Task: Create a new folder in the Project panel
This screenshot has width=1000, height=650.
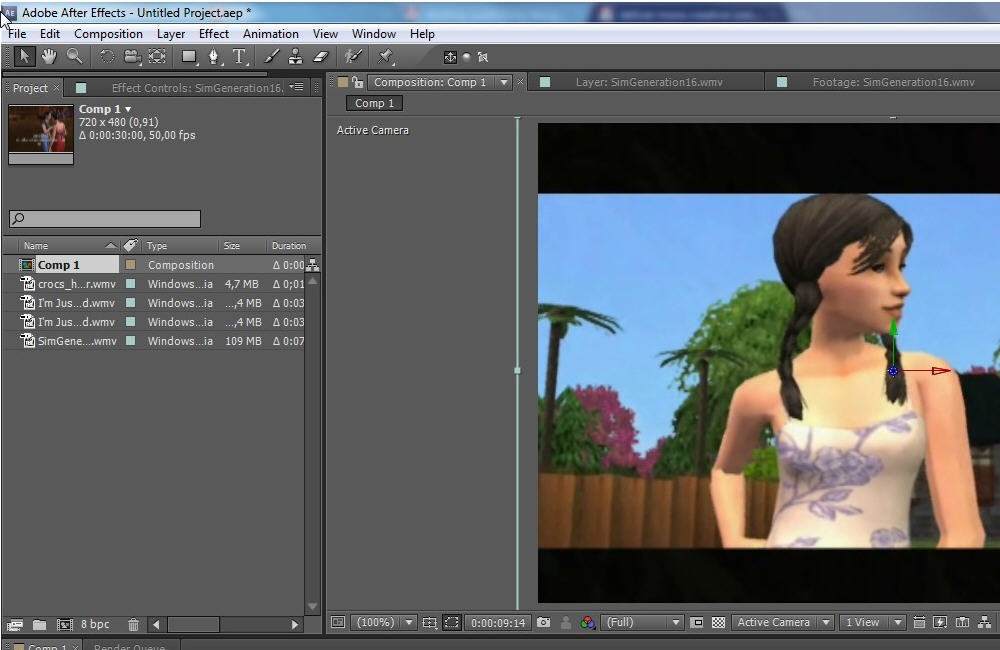Action: tap(39, 623)
